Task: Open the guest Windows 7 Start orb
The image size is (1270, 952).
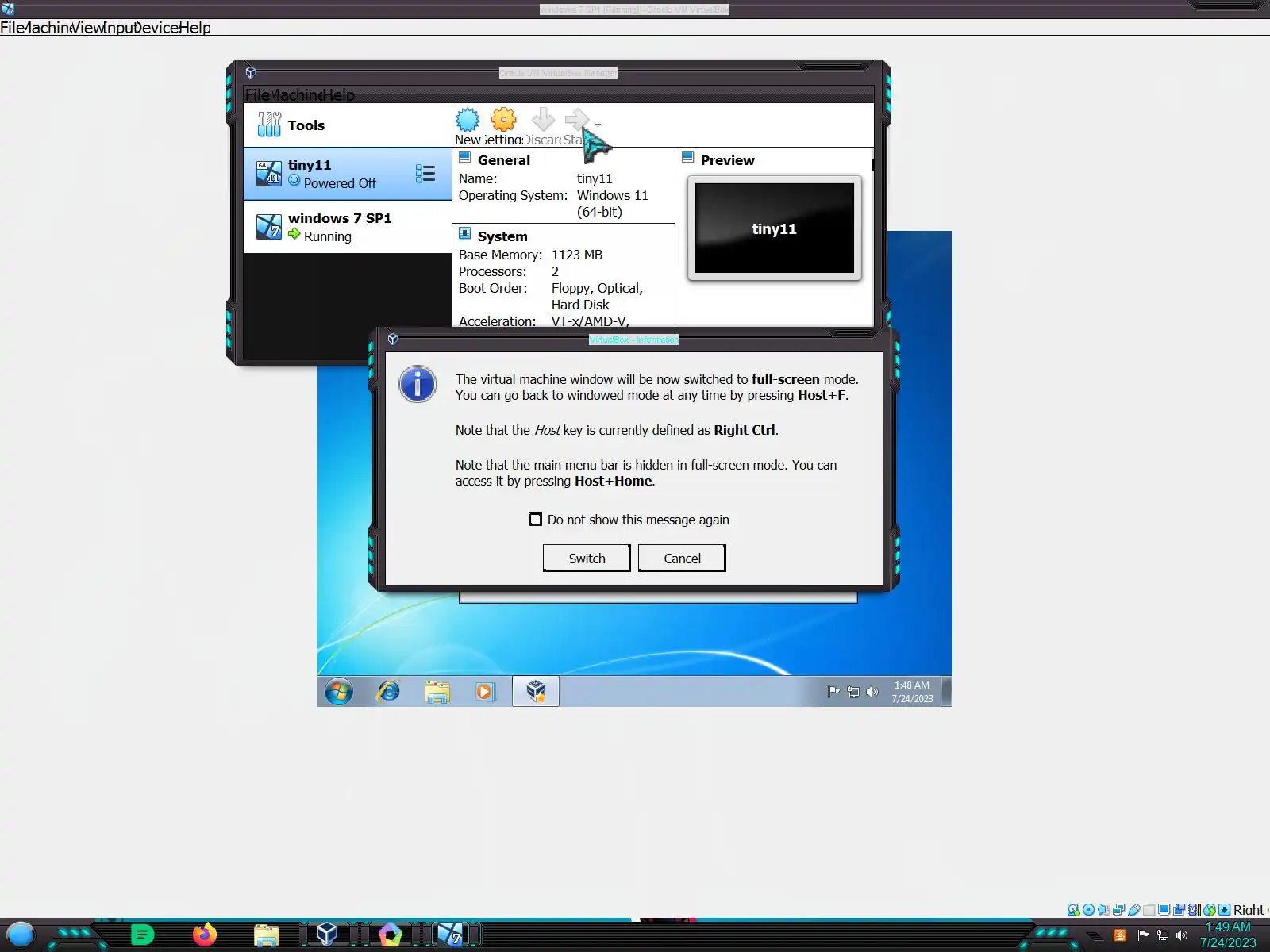Action: (x=339, y=691)
